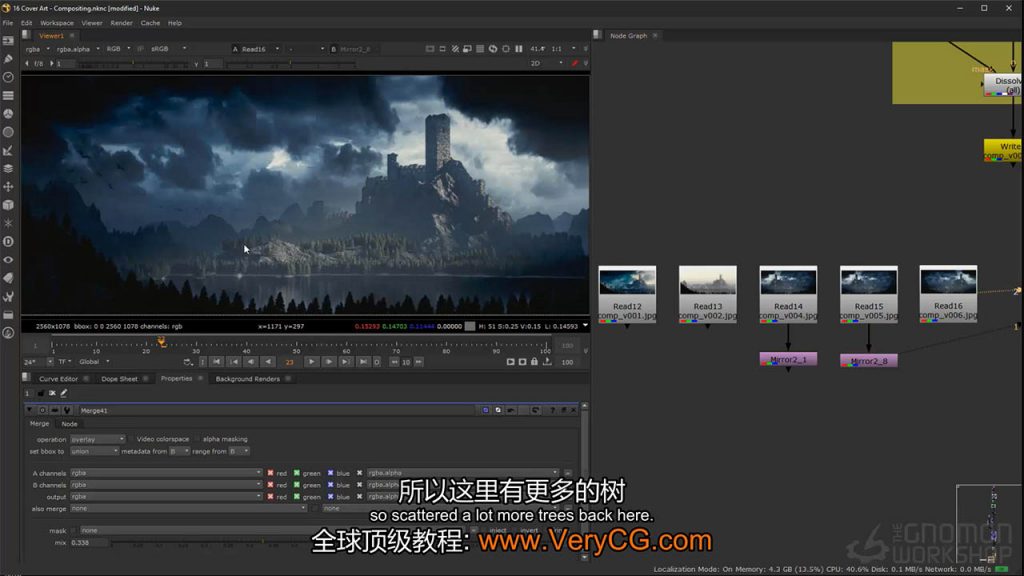This screenshot has height=576, width=1024.
Task: Toggle B channels green checkbox
Action: [x=296, y=485]
